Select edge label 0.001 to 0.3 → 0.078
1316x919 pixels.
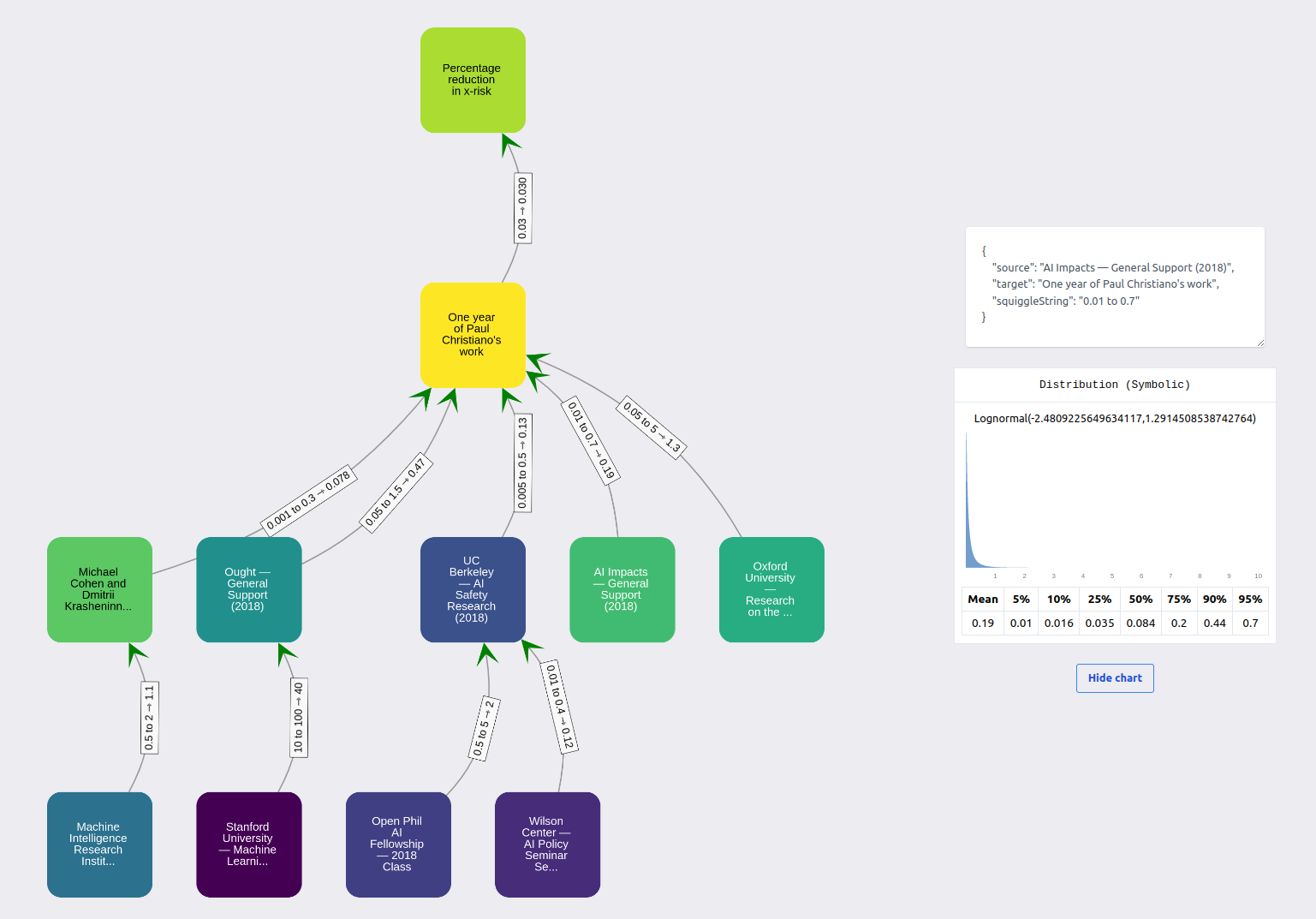point(308,500)
